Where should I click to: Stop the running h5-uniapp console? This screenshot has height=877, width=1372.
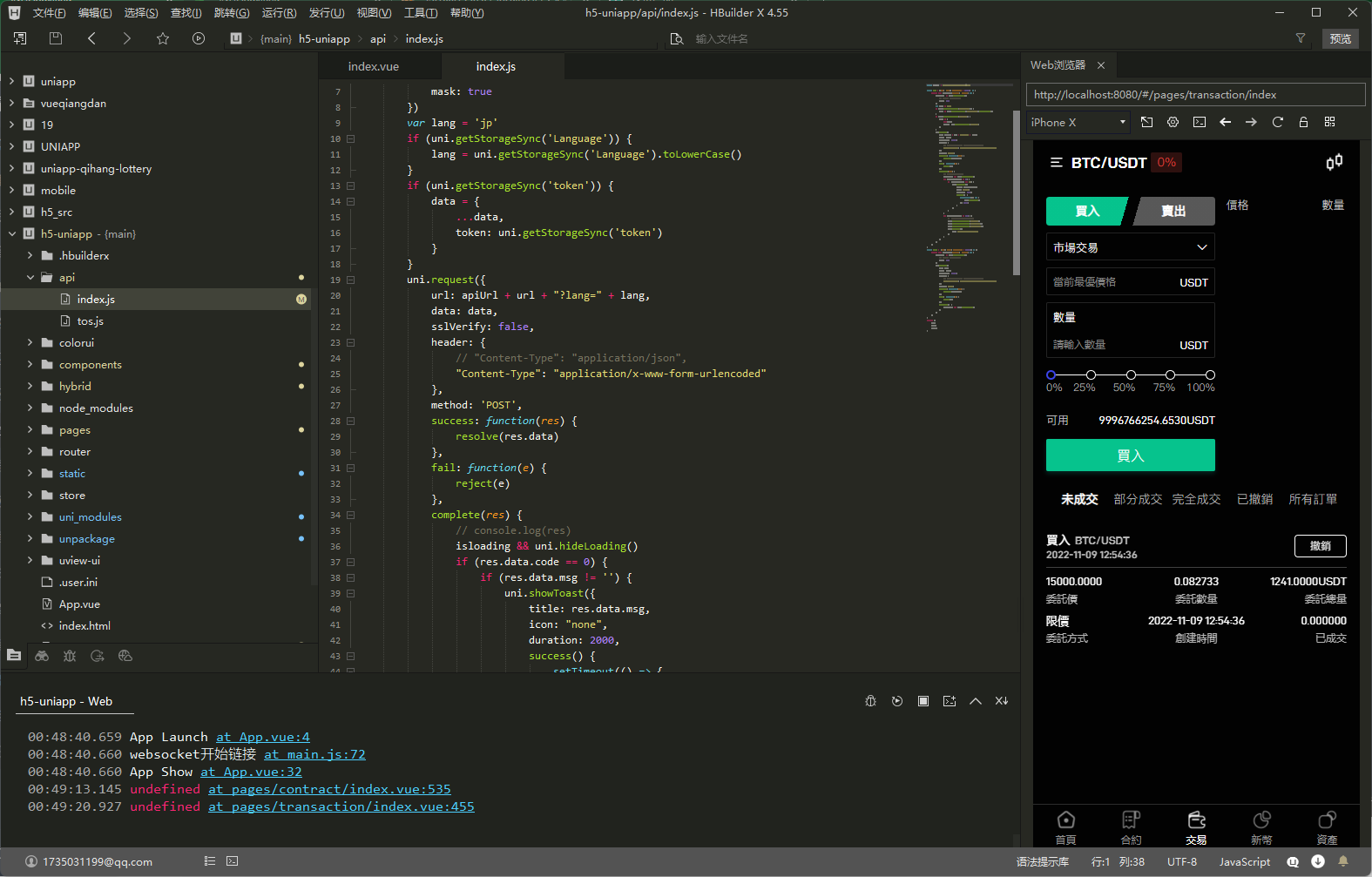click(x=923, y=701)
